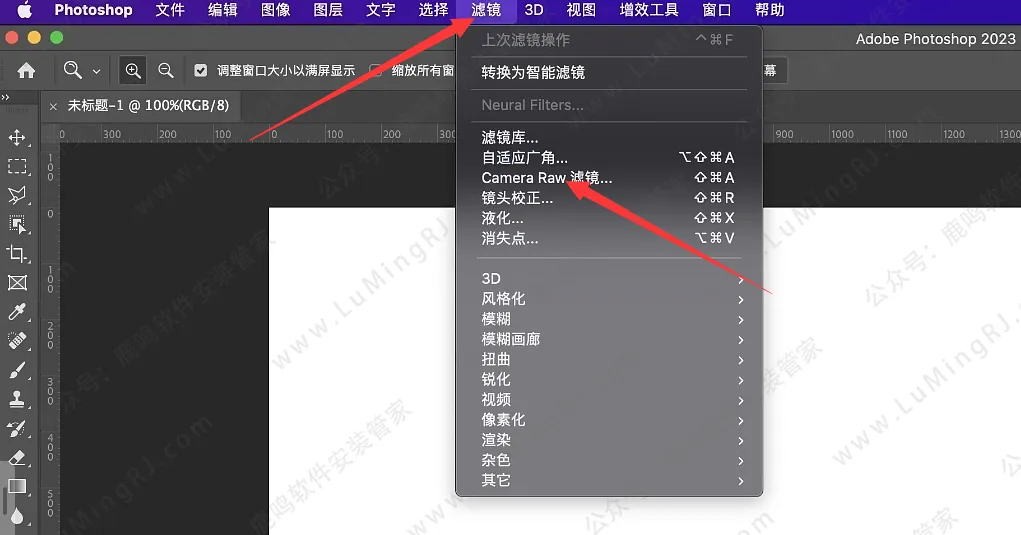Select the Object Selection tool
Image resolution: width=1021 pixels, height=535 pixels.
[17, 225]
